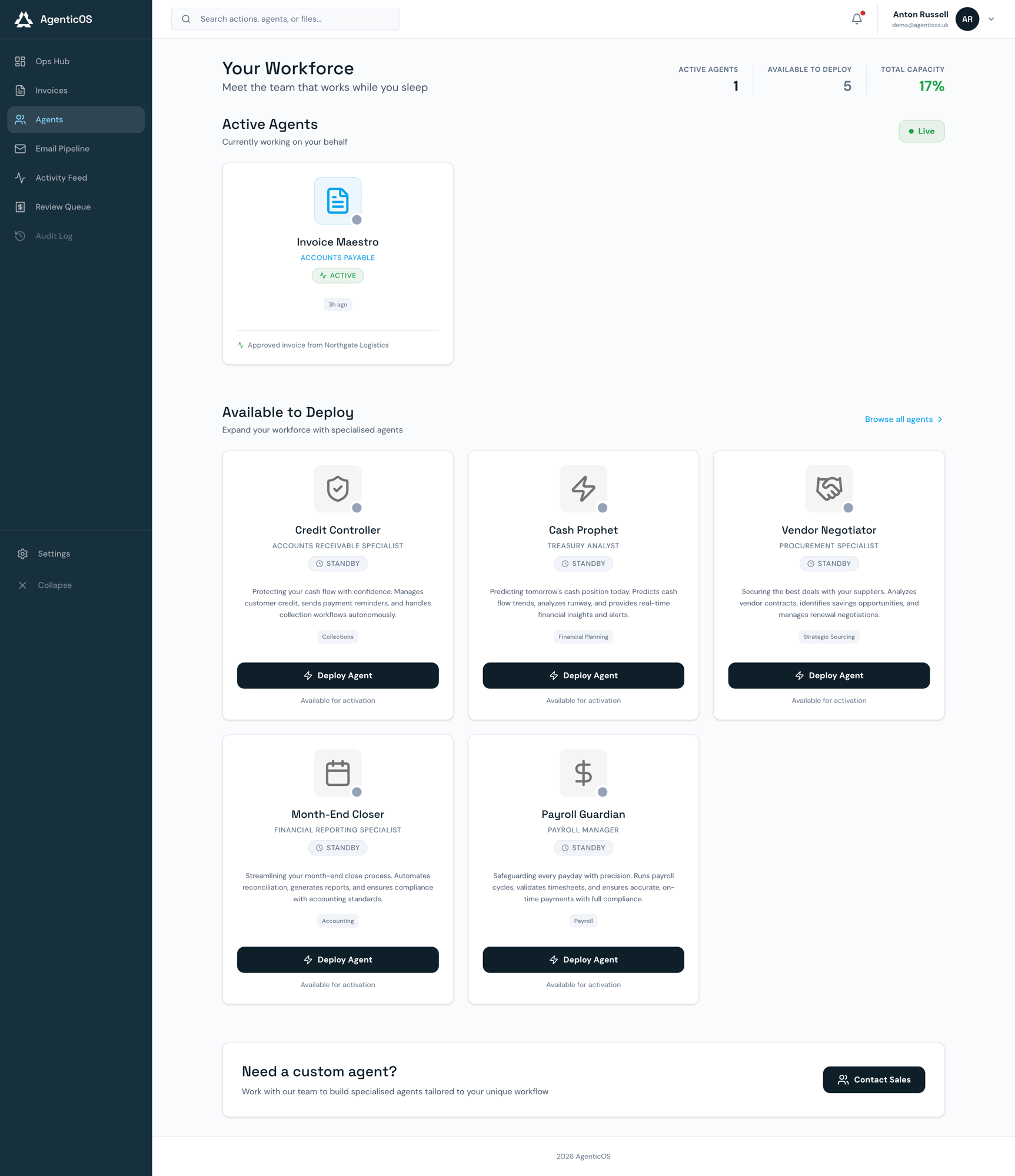The image size is (1015, 1176).
Task: Open the notifications bell
Action: pos(857,19)
